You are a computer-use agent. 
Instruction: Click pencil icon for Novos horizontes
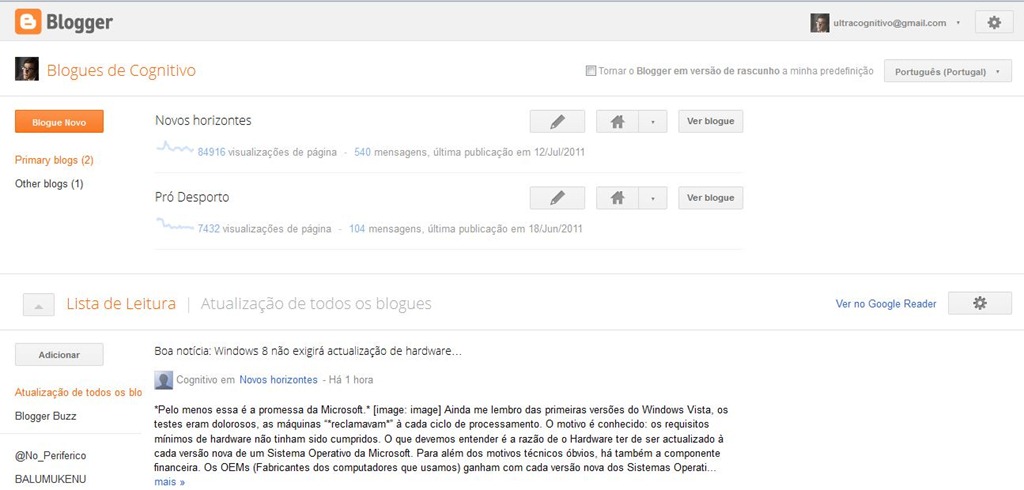pos(557,122)
